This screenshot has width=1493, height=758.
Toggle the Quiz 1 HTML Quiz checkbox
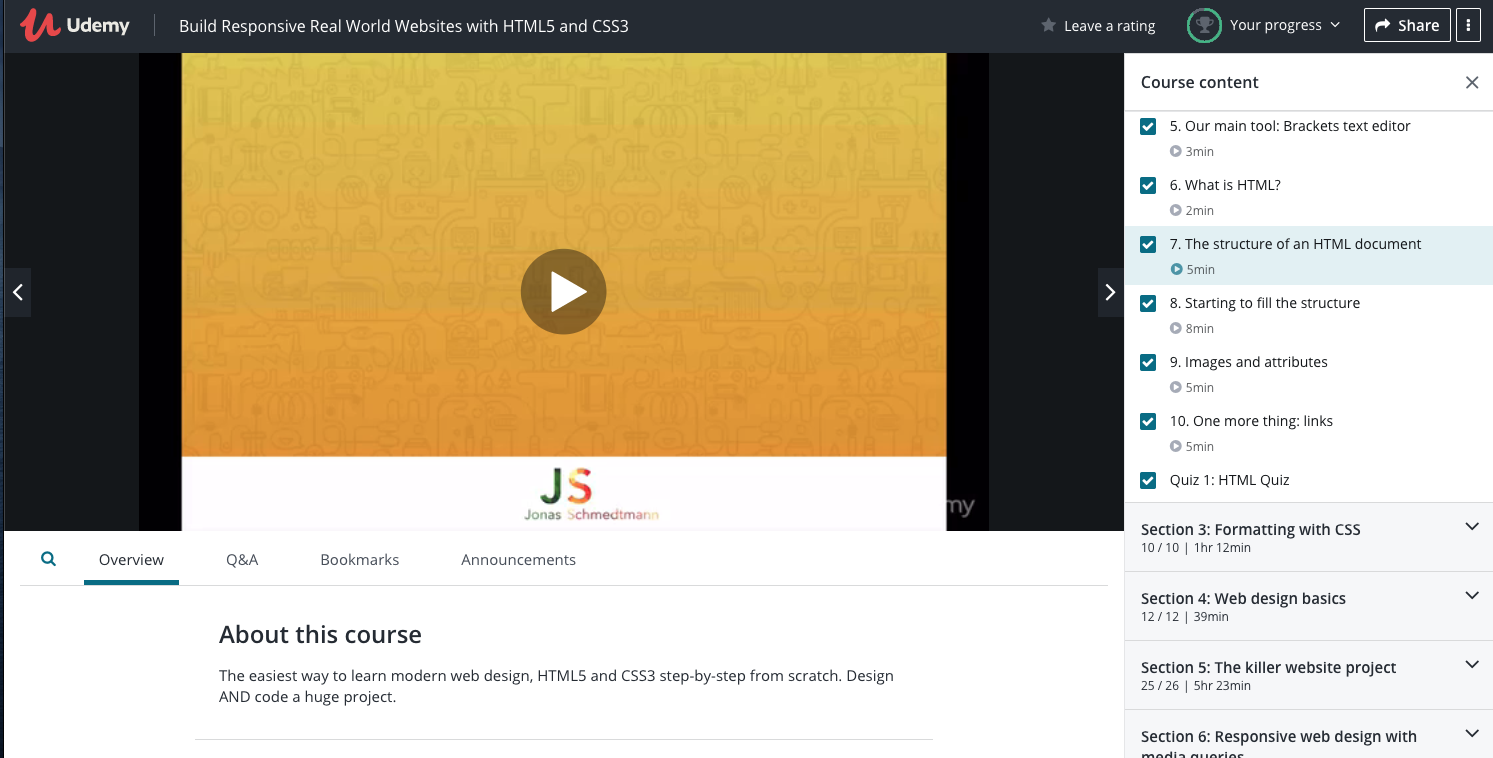point(1148,480)
